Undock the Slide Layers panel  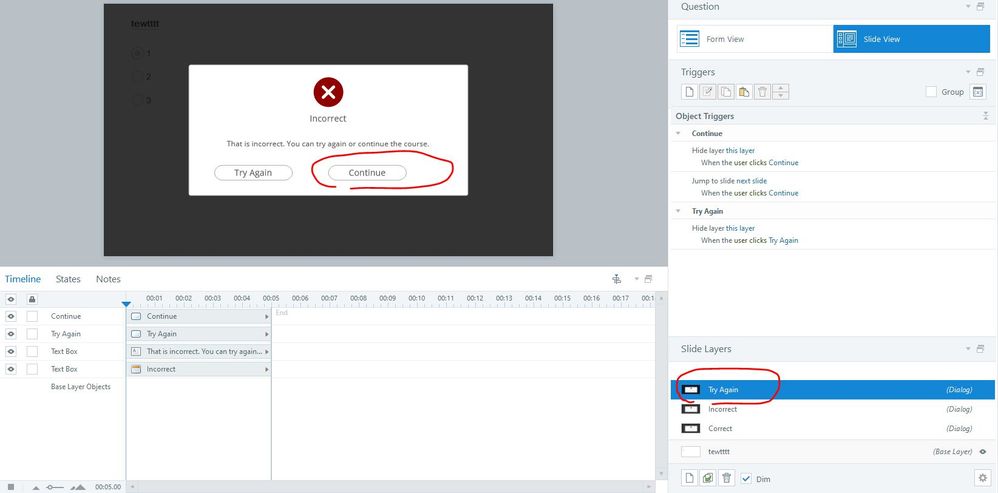pos(981,349)
